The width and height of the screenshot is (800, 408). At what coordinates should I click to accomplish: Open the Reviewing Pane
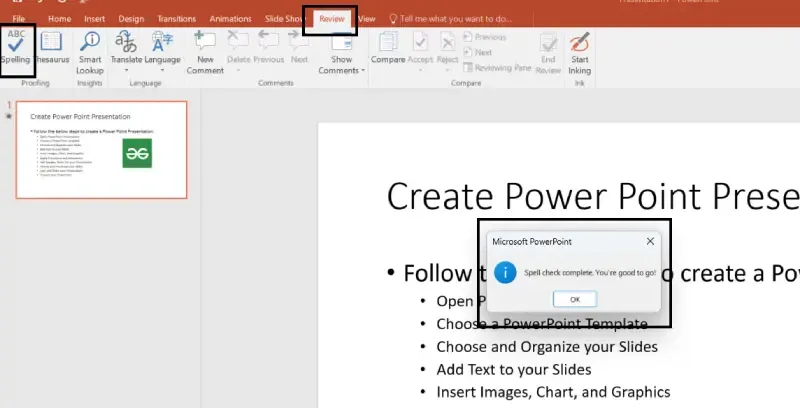click(497, 67)
